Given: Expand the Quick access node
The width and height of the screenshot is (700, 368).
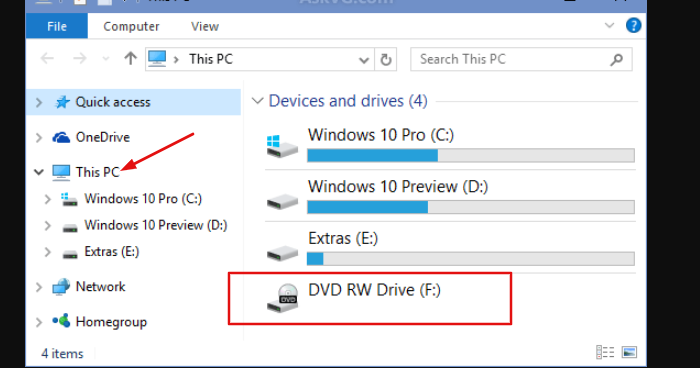Looking at the screenshot, I should click(x=39, y=102).
